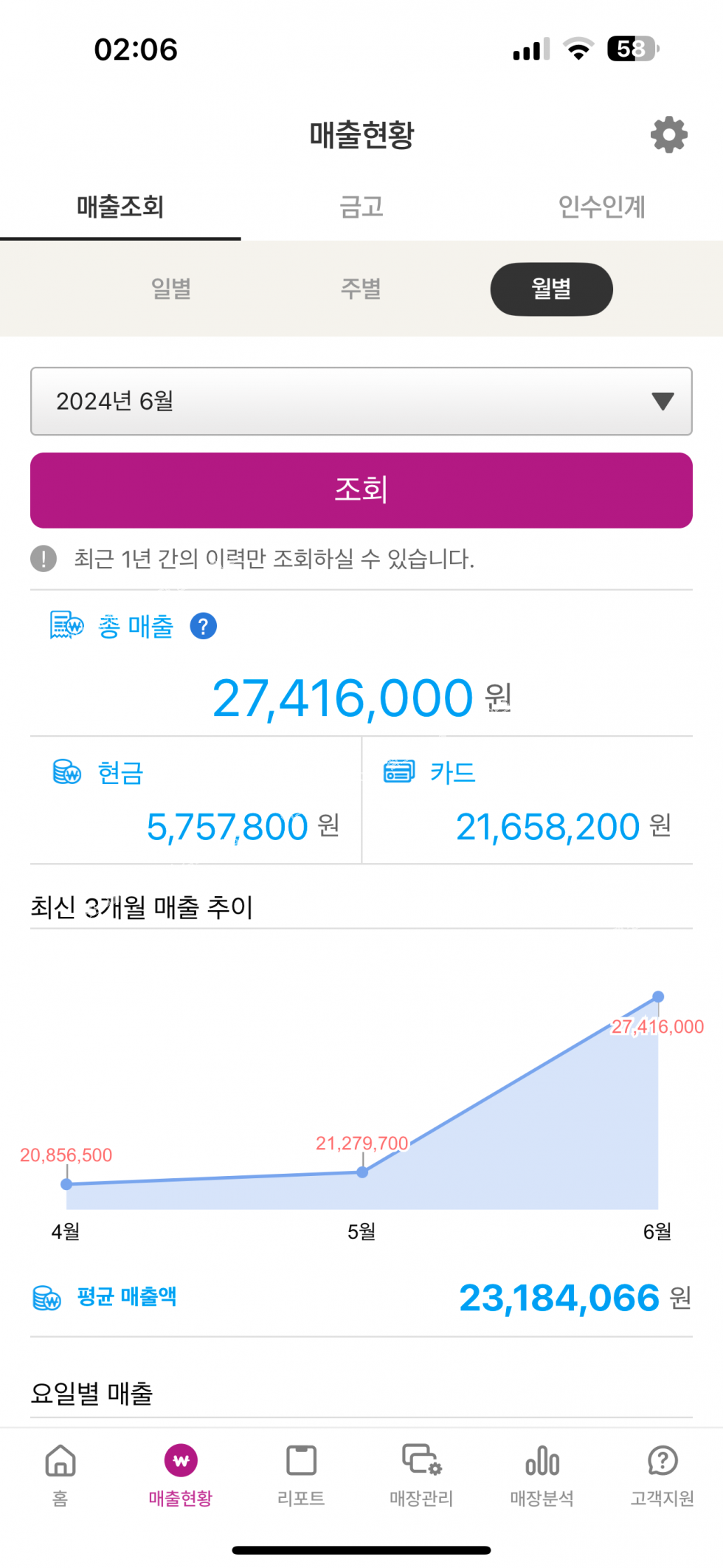Click the dropdown arrow triangle

(x=663, y=401)
